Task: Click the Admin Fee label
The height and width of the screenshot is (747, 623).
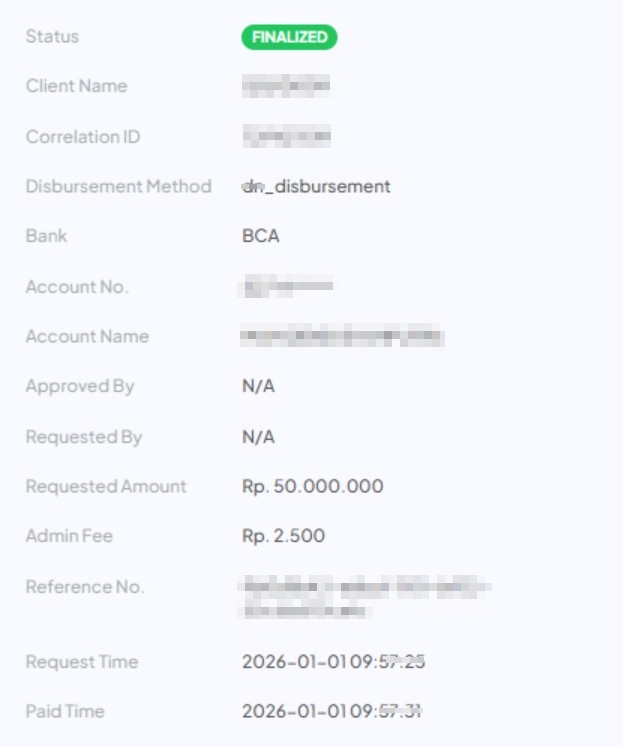Action: pos(69,536)
